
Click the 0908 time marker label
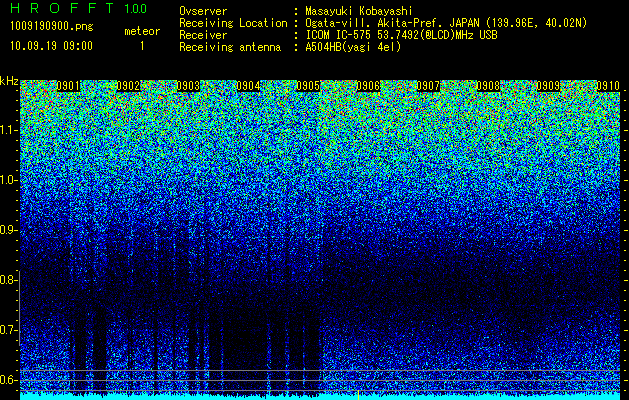click(488, 86)
